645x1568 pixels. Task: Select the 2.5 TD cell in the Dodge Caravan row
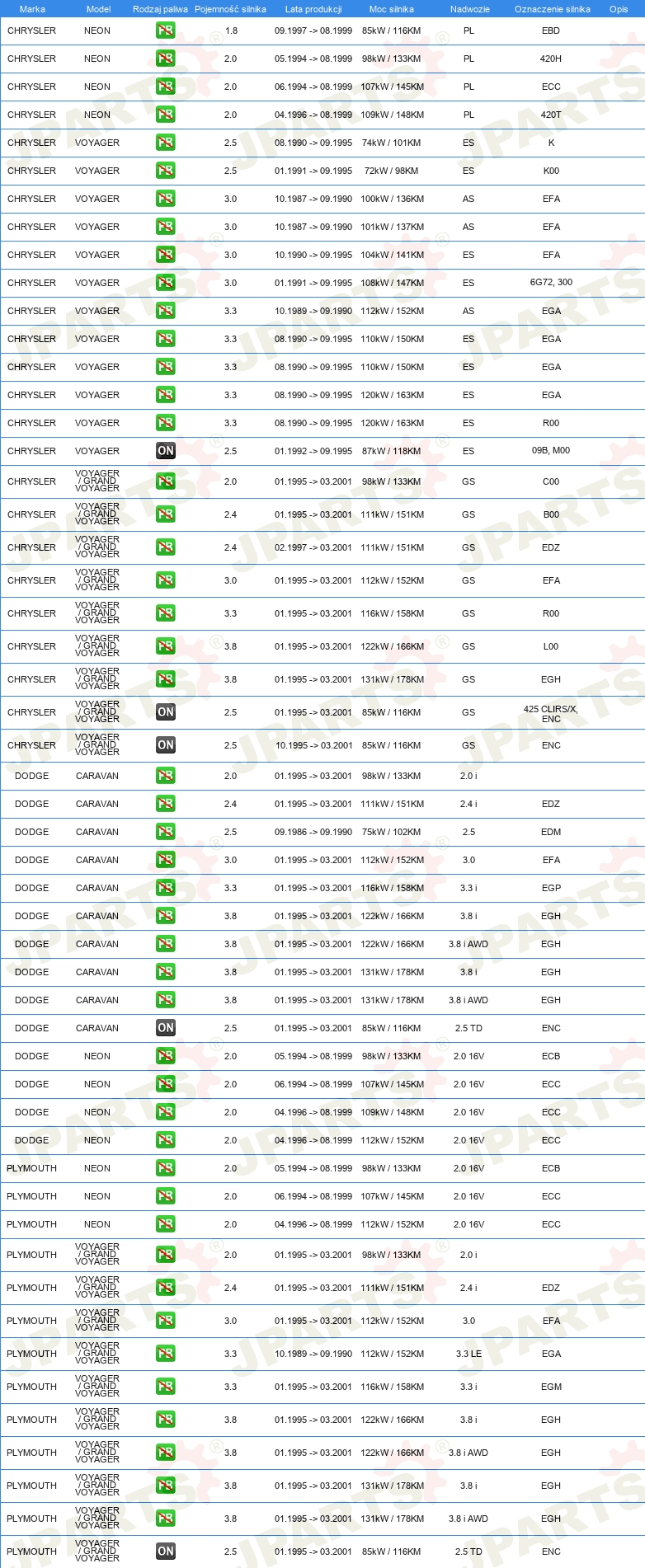pyautogui.click(x=468, y=1028)
